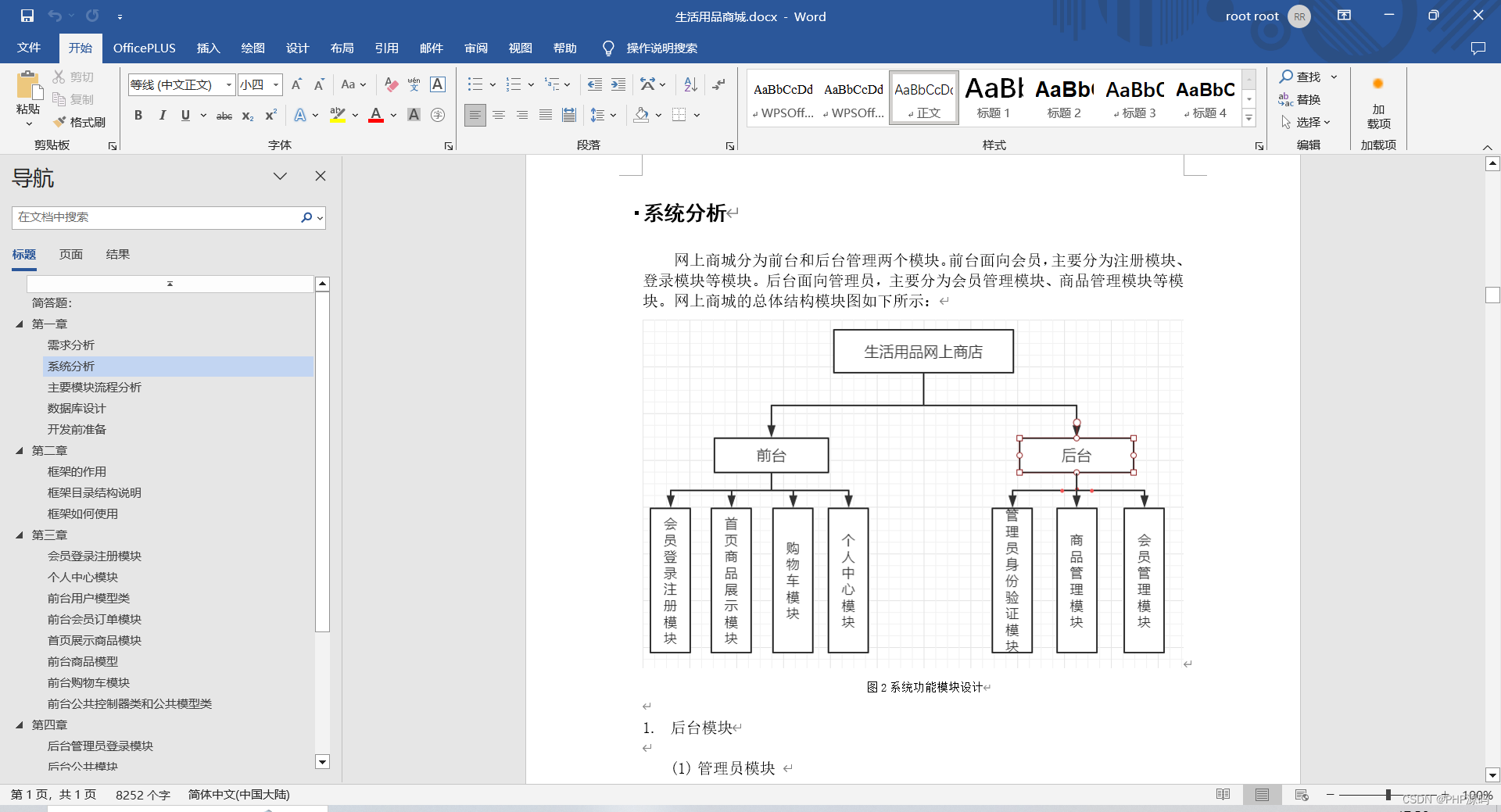Open the font name dropdown

(x=229, y=84)
